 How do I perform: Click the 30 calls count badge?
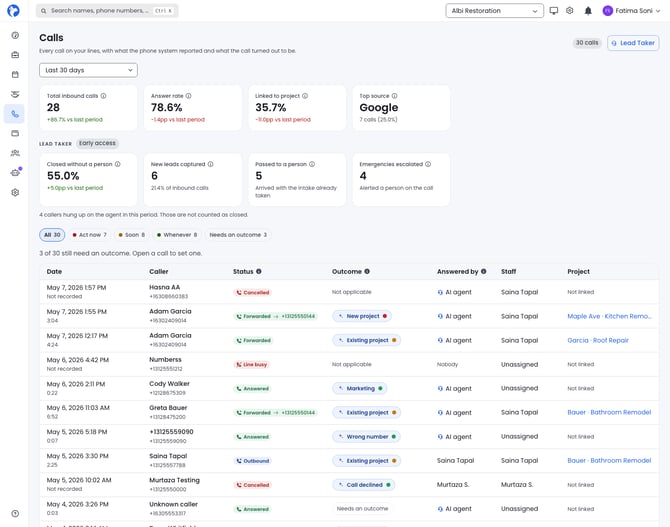coord(587,43)
